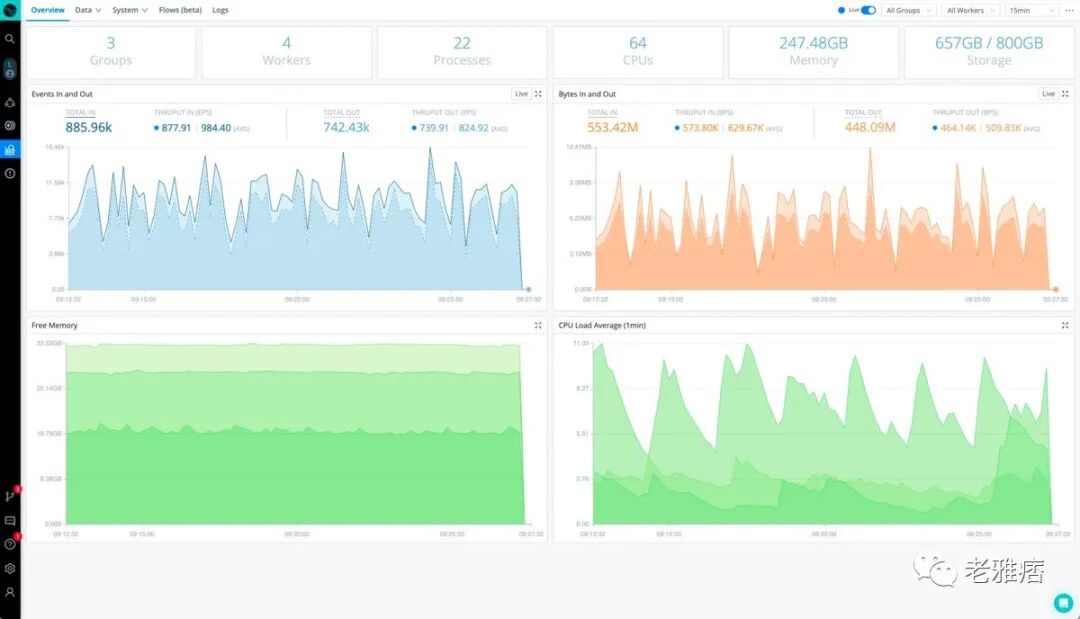
Task: Click the orange end marker on bytes chart
Action: tap(1055, 290)
